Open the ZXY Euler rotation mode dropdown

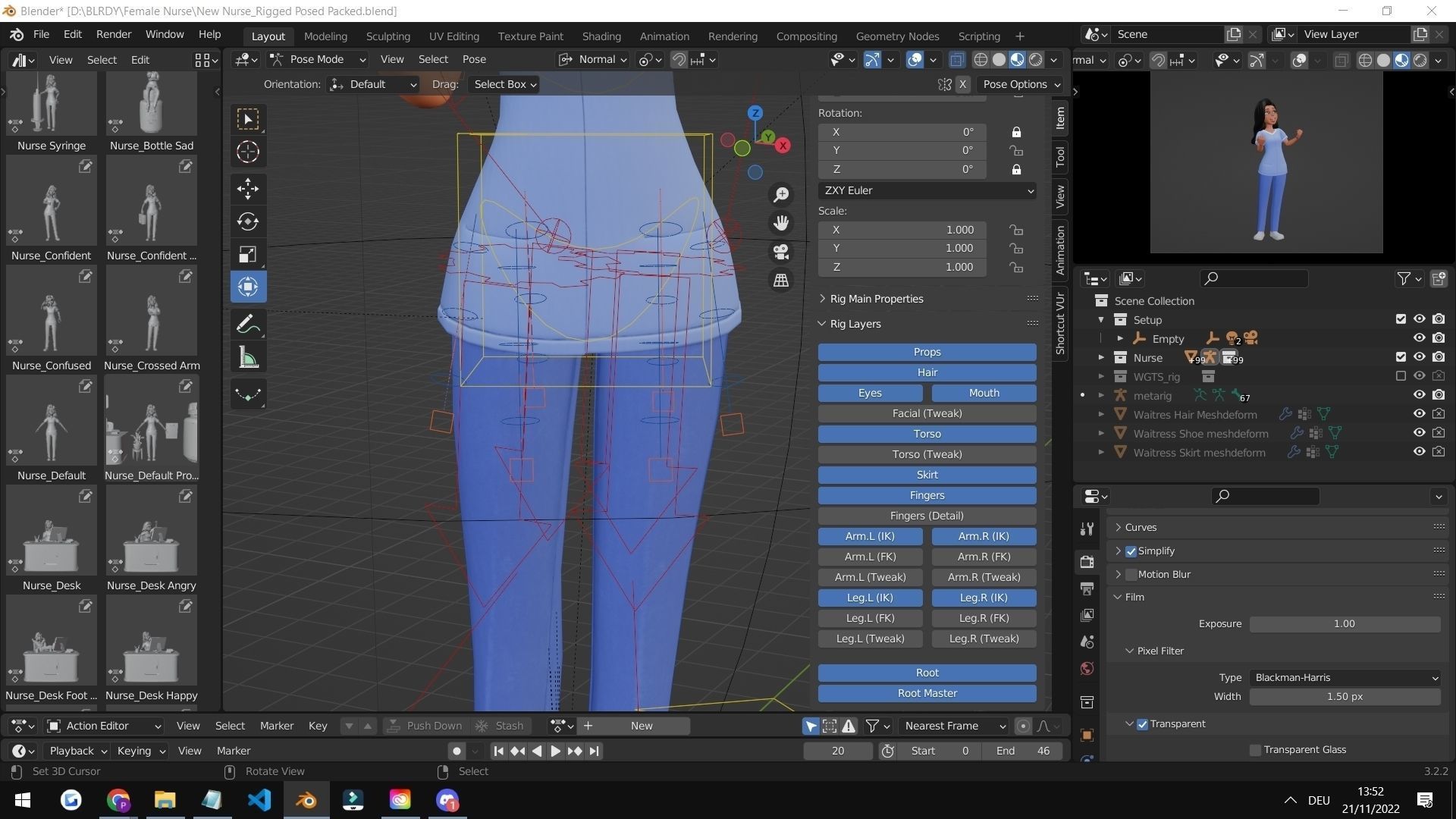927,190
